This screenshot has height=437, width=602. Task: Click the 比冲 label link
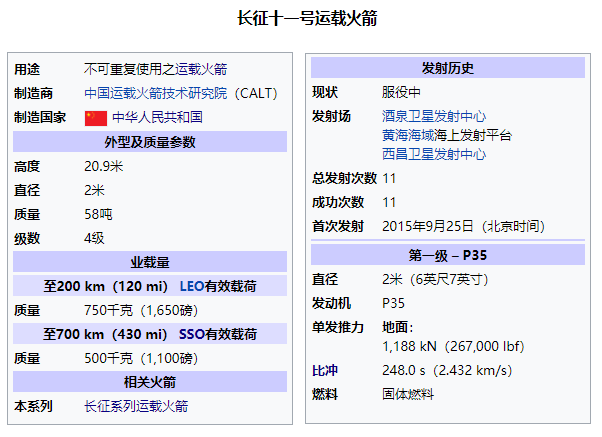325,371
